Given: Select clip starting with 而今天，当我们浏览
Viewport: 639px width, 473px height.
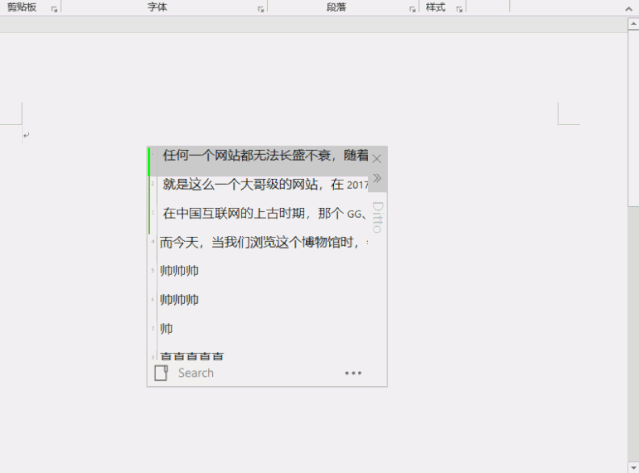Looking at the screenshot, I should 259,242.
